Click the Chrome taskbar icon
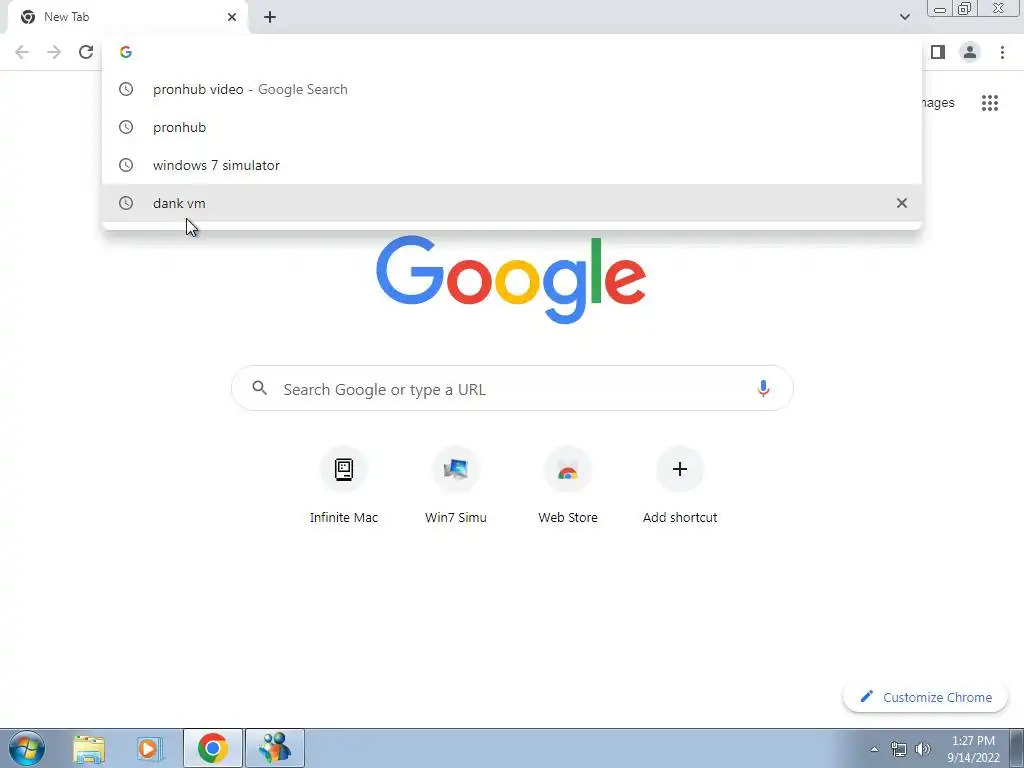The image size is (1024, 768). [x=212, y=748]
